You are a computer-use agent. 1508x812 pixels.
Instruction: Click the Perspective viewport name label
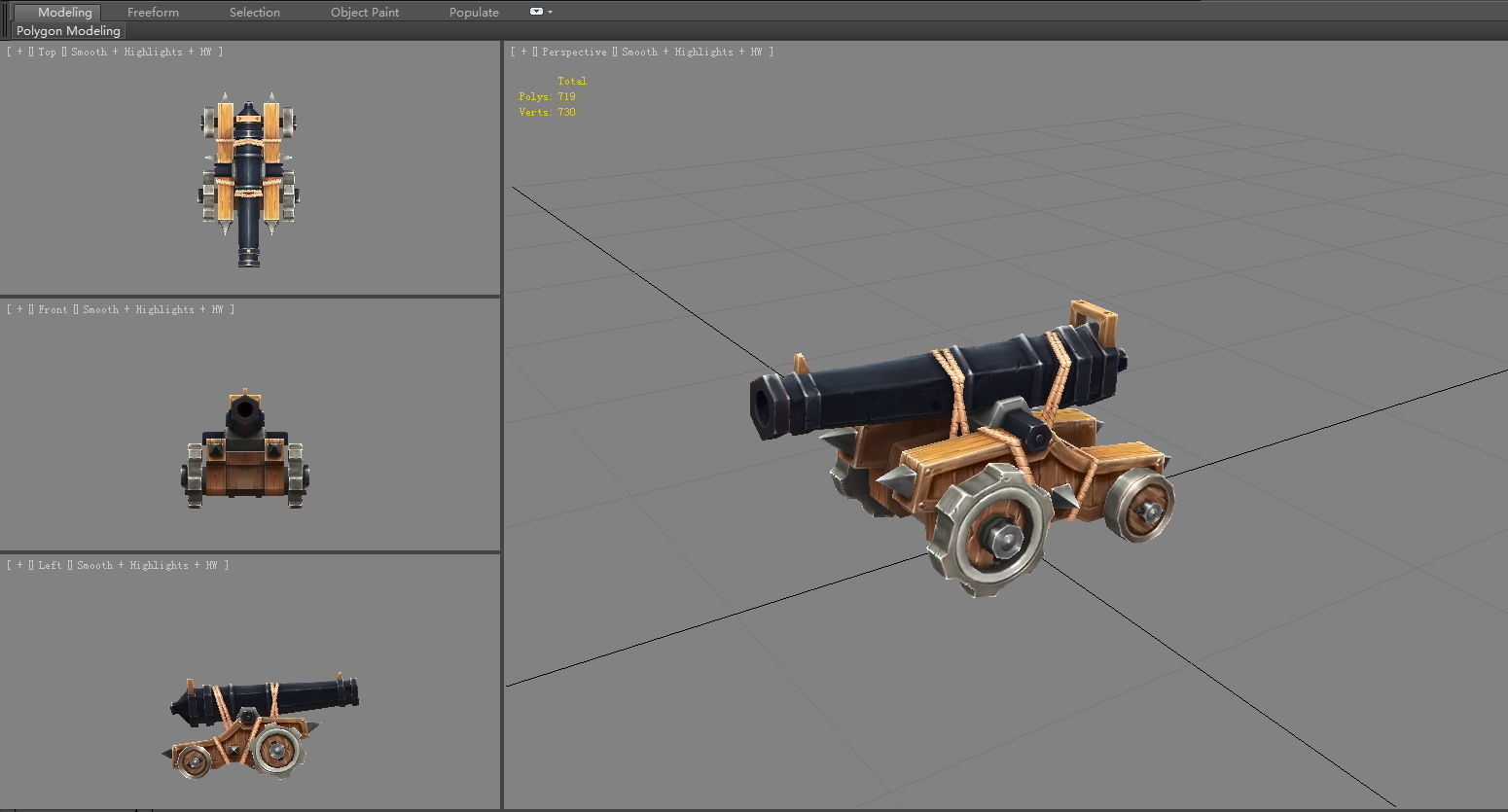[574, 52]
